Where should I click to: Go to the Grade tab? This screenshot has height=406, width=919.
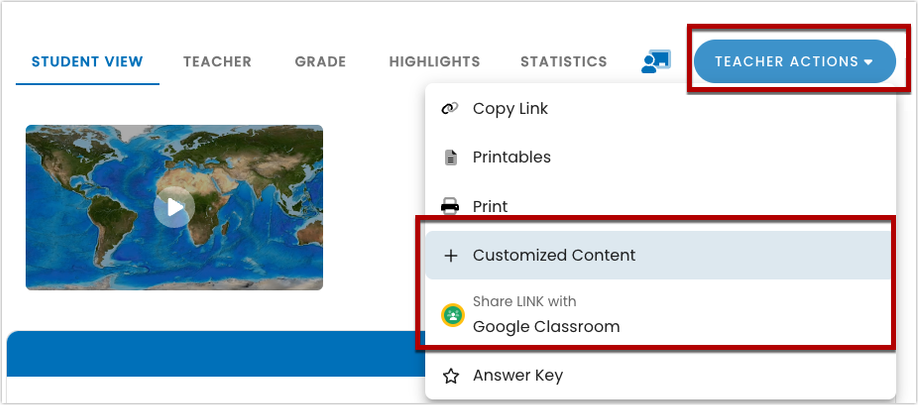point(321,62)
